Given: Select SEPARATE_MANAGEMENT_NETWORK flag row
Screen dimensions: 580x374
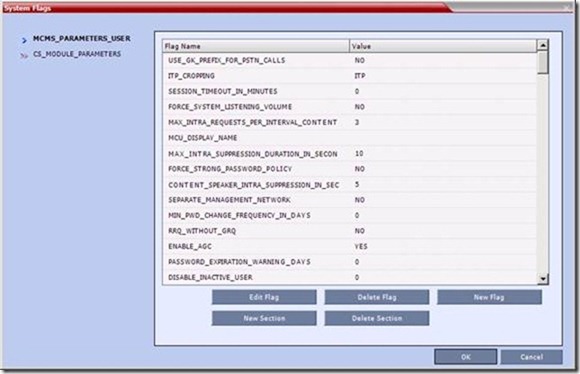Looking at the screenshot, I should [350, 200].
